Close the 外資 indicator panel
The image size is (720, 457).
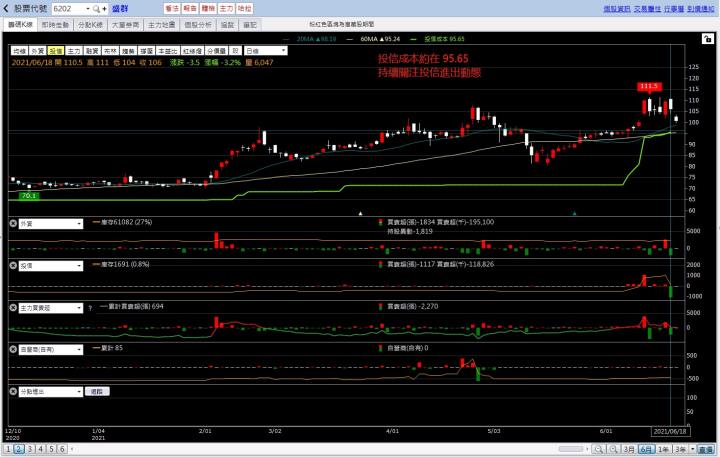tap(13, 224)
